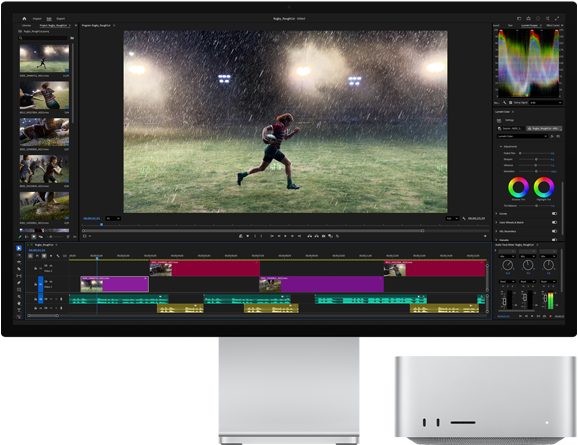Open the Libraries panel tab

pos(27,25)
